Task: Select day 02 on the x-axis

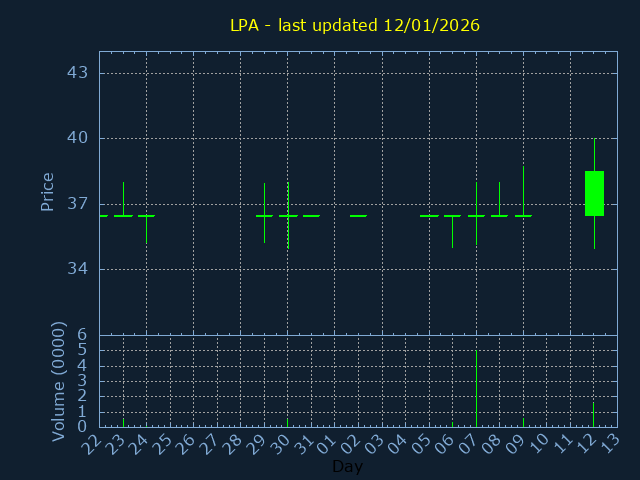Action: (x=352, y=442)
